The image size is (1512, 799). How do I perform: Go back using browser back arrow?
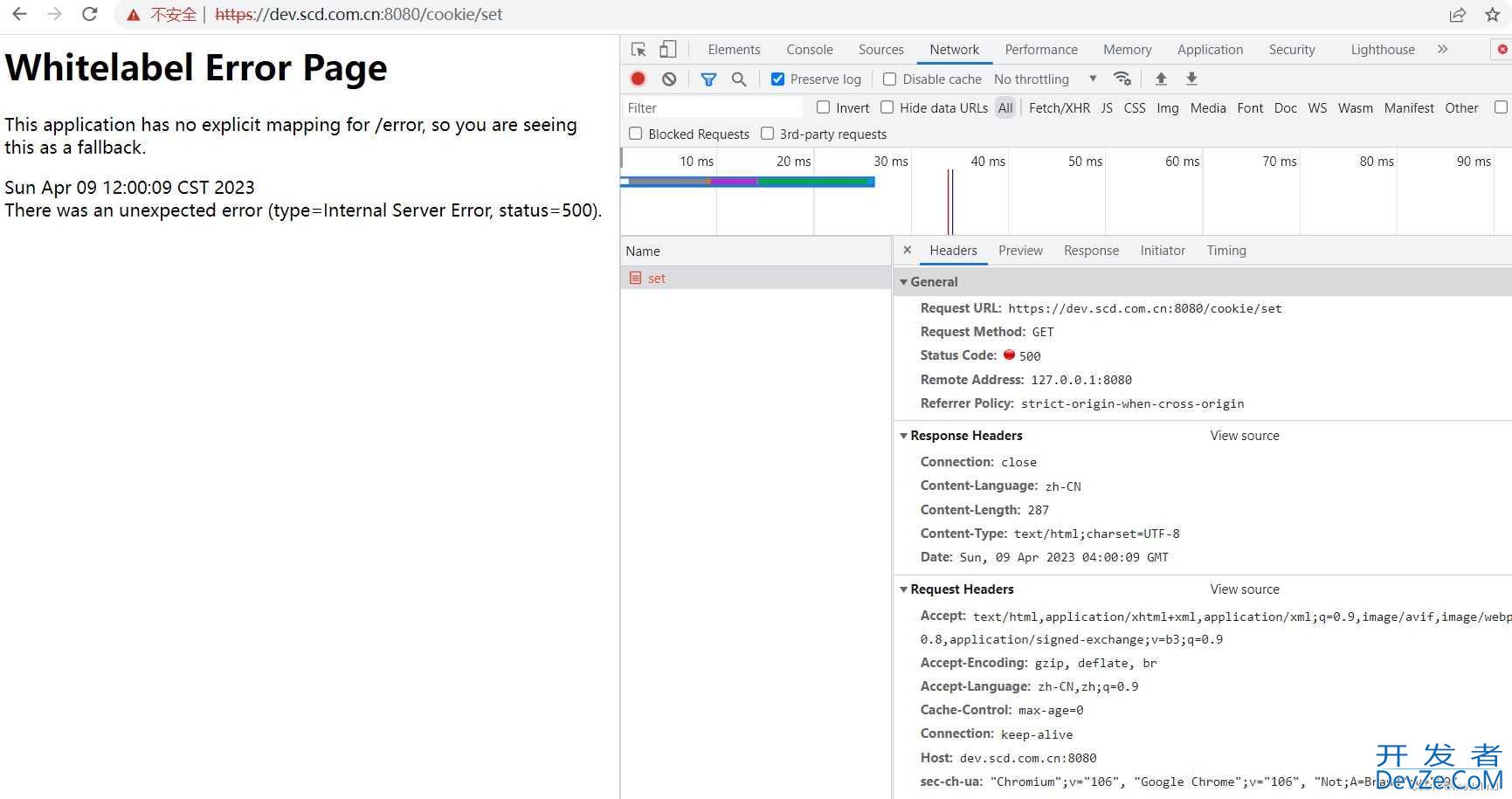point(19,14)
